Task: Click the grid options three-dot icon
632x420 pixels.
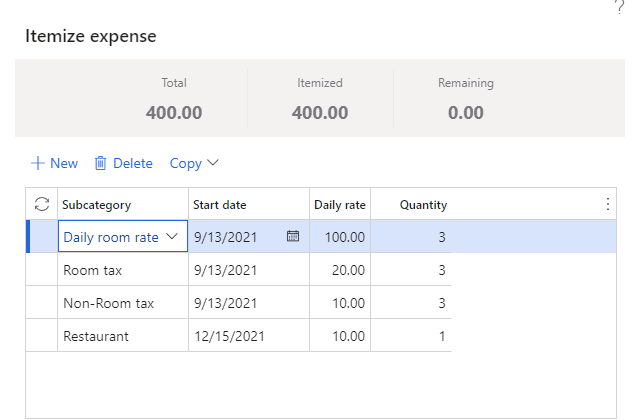Action: pos(607,204)
